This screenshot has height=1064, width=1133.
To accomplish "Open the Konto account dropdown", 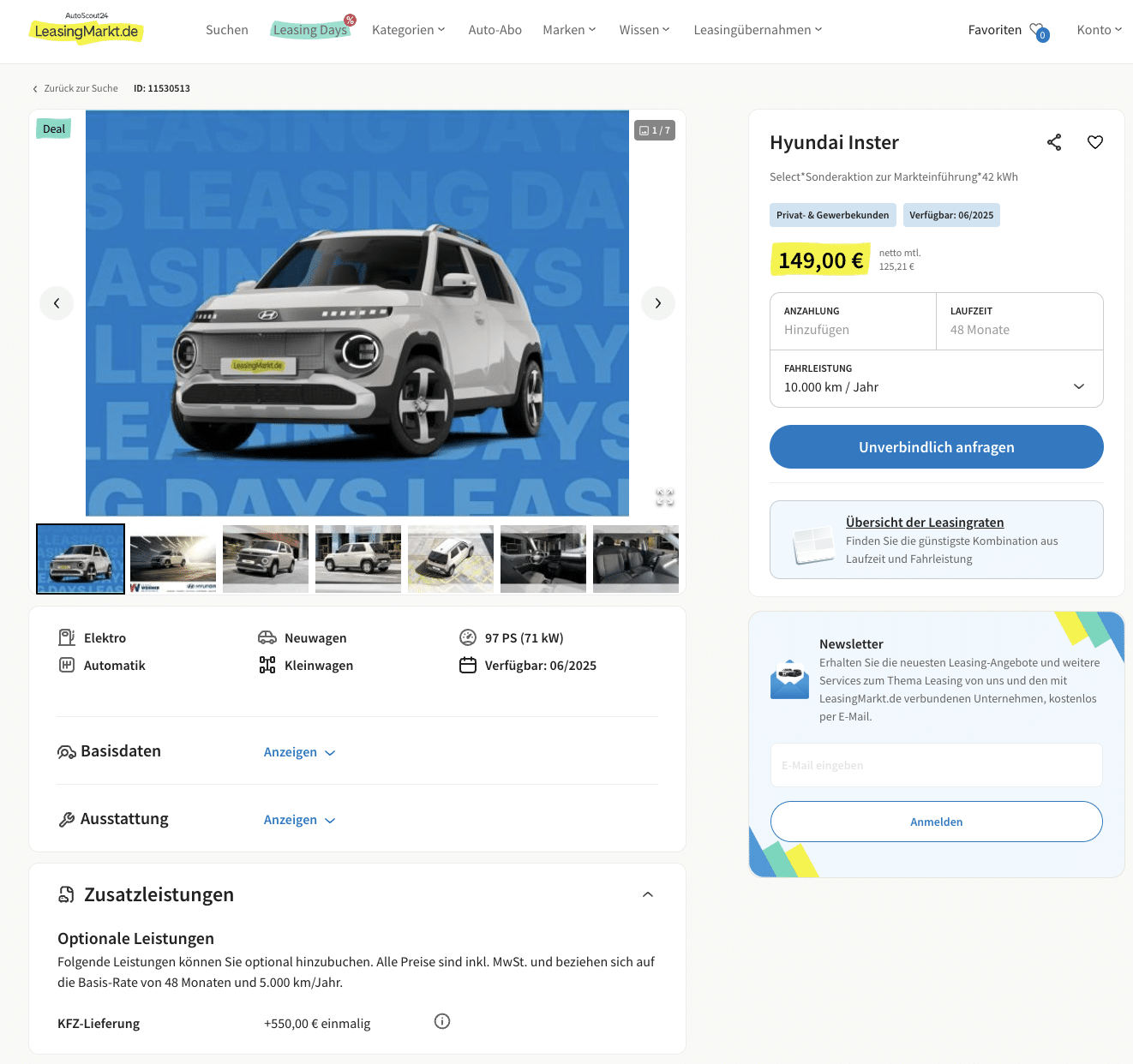I will (x=1100, y=30).
